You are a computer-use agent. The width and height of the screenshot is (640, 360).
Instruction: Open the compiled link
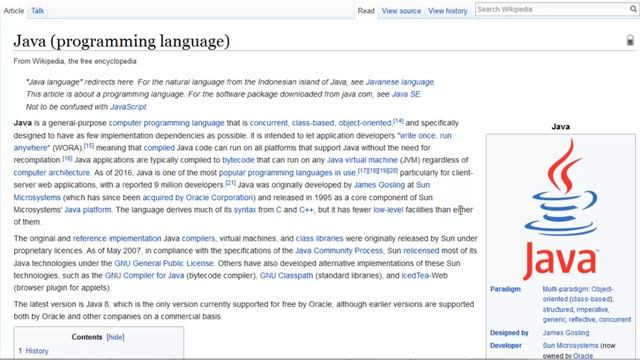click(159, 148)
